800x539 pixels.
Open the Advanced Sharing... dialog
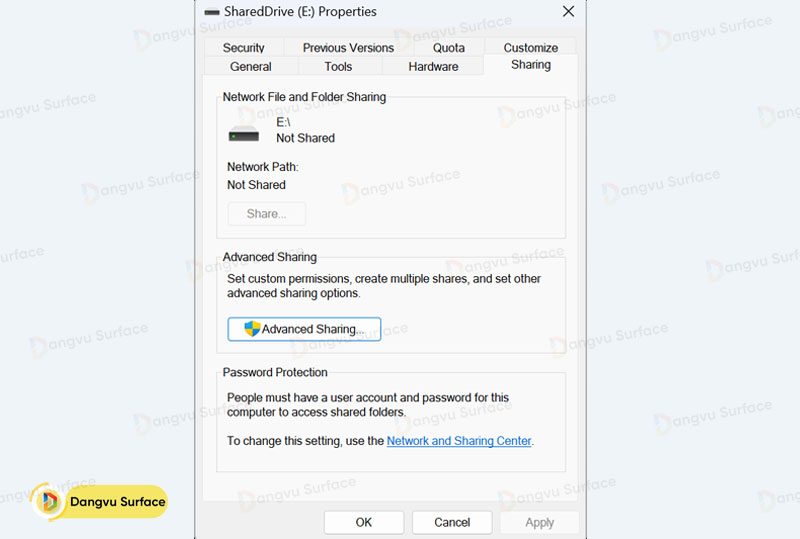[x=304, y=329]
